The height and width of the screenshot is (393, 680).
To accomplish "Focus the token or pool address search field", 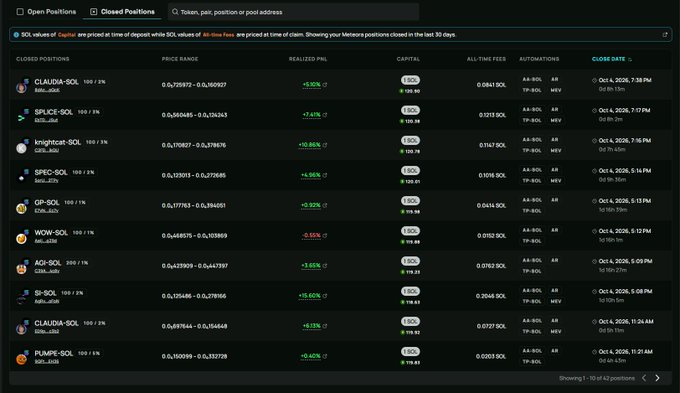I will [x=294, y=12].
